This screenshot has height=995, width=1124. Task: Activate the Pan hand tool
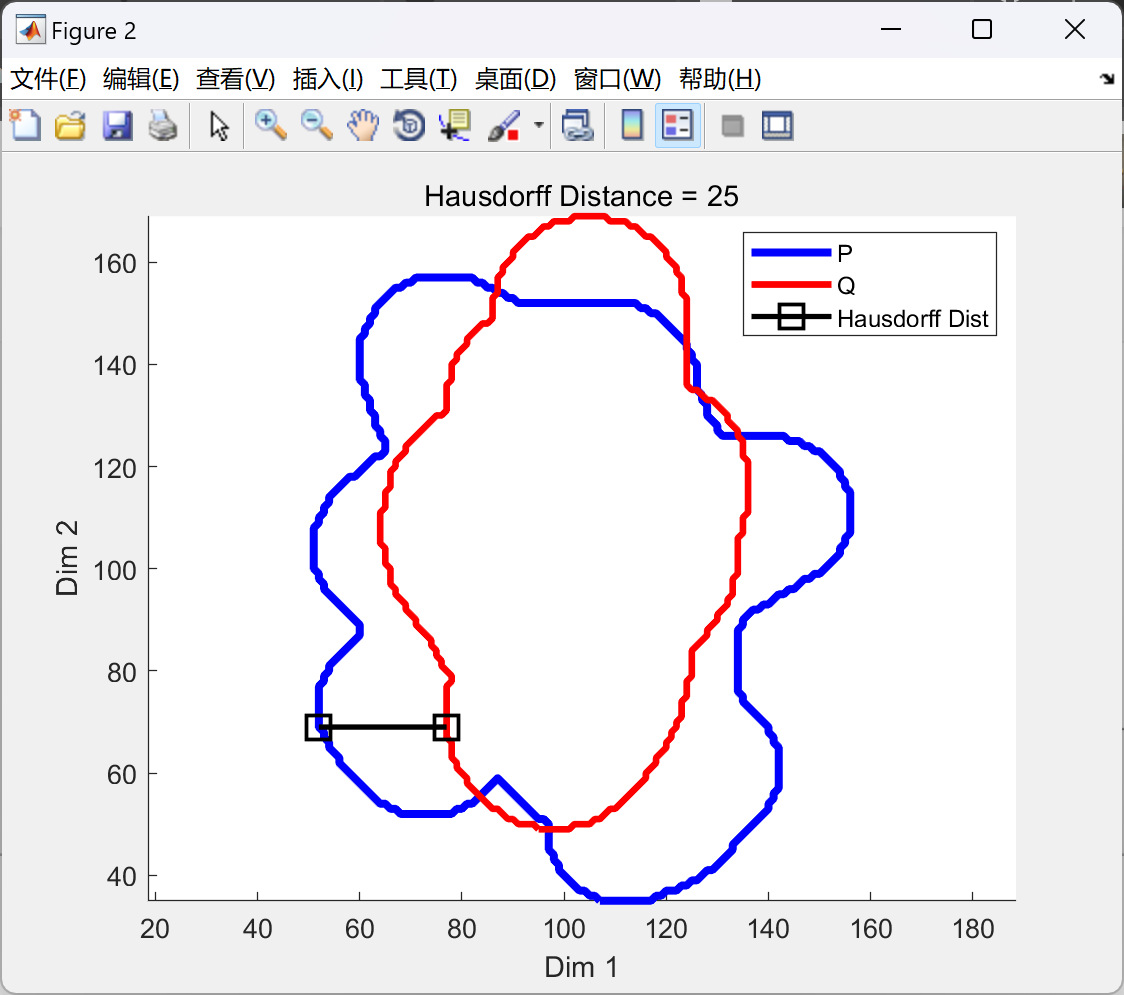[363, 125]
